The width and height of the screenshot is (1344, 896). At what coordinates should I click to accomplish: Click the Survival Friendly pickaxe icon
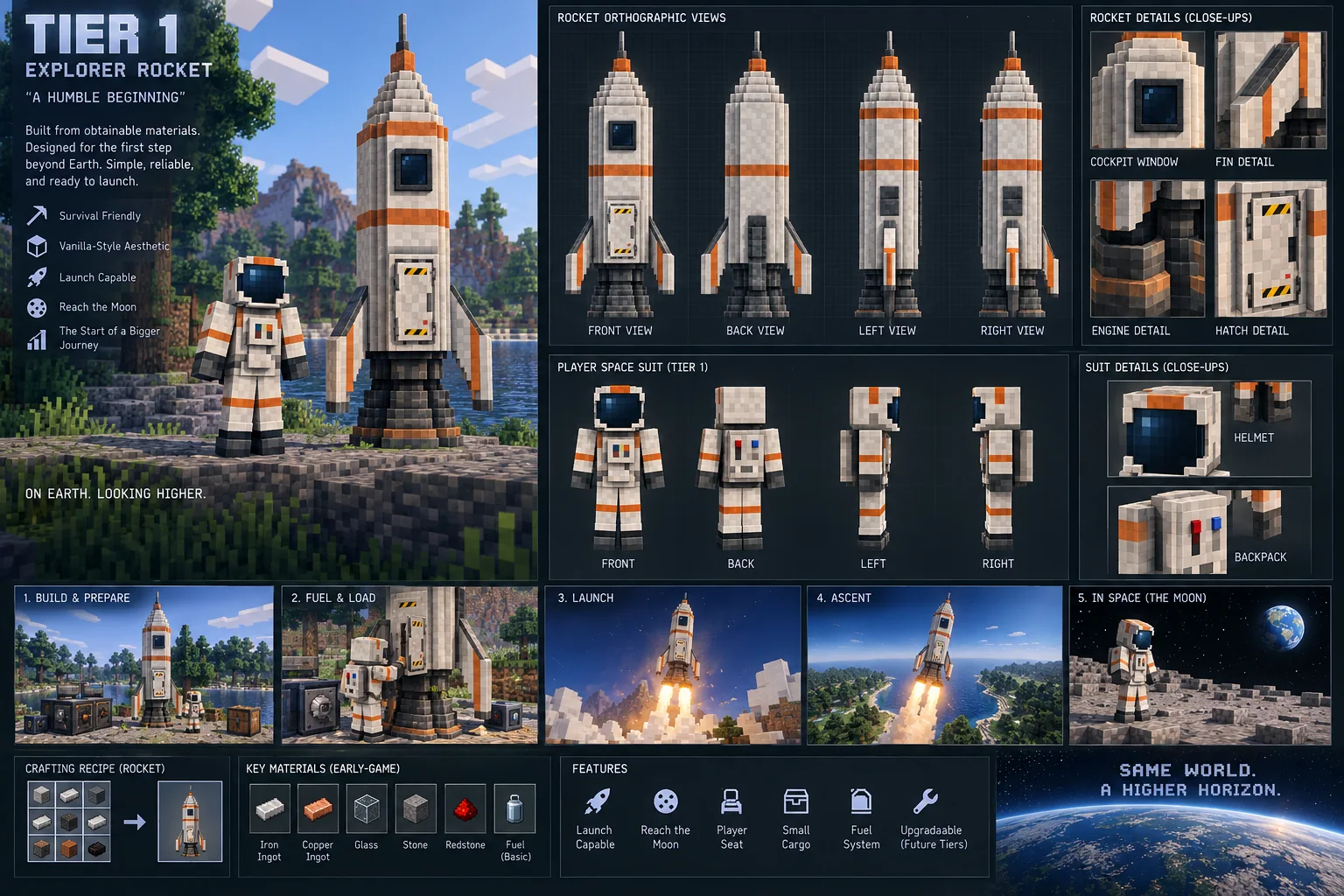pyautogui.click(x=37, y=215)
